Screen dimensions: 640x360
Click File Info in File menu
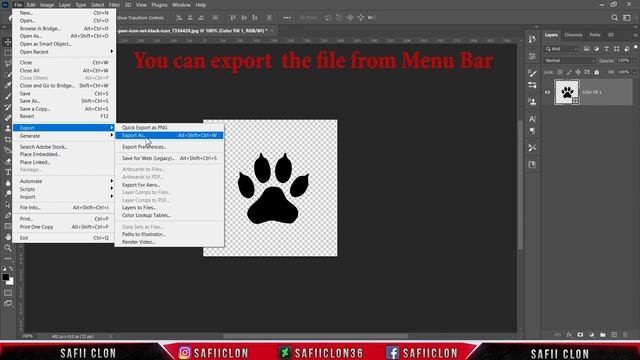click(64, 208)
